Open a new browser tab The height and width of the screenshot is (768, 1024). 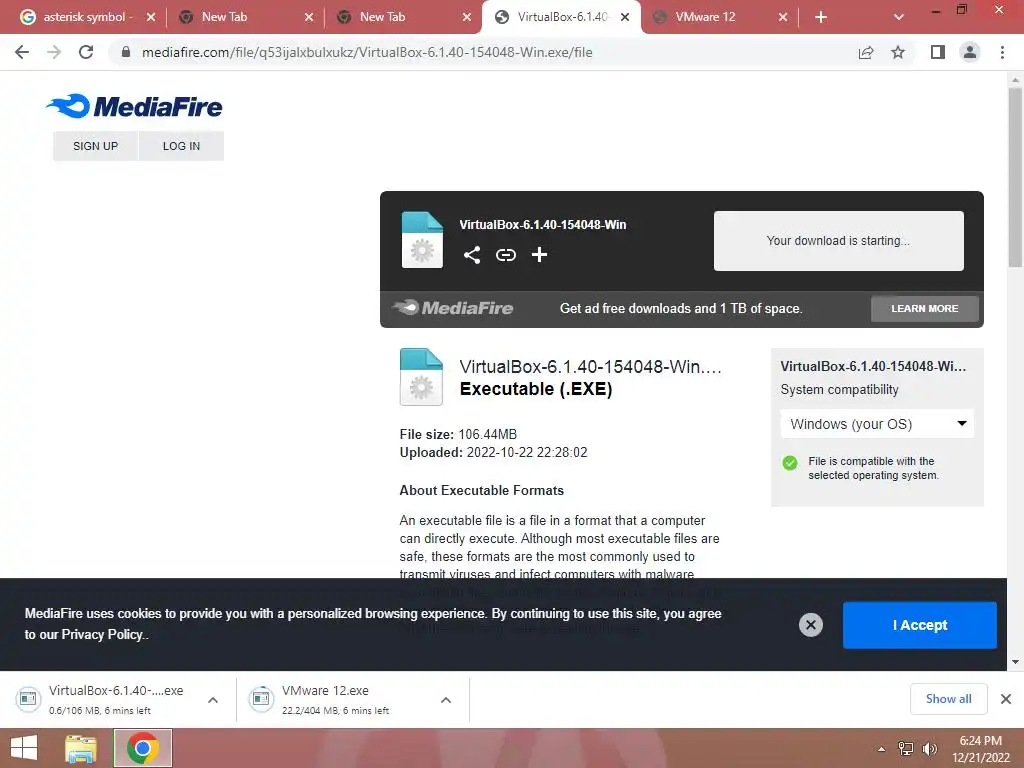coord(821,18)
